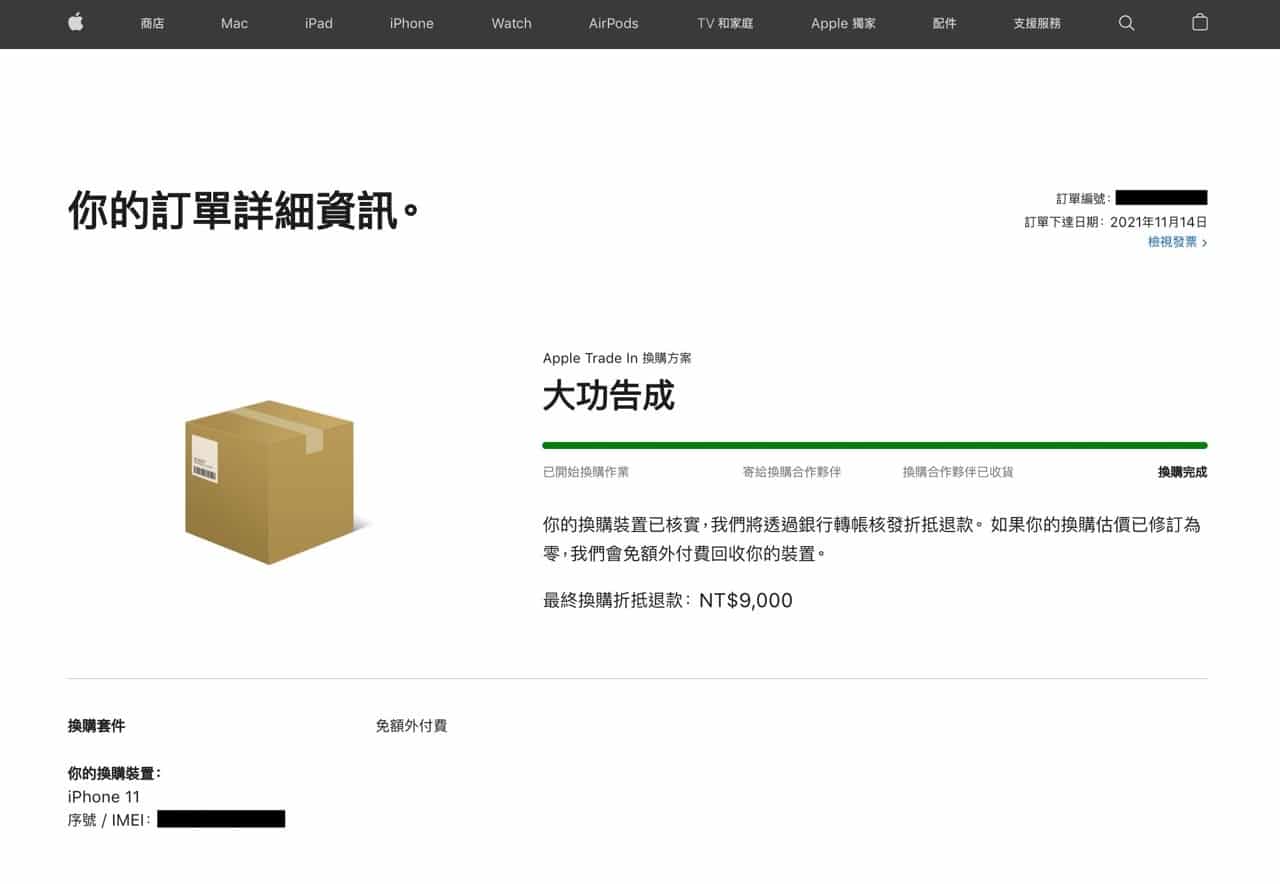
Task: Click the 最終換購折抵退款 NT$9,000 amount
Action: pyautogui.click(x=668, y=601)
